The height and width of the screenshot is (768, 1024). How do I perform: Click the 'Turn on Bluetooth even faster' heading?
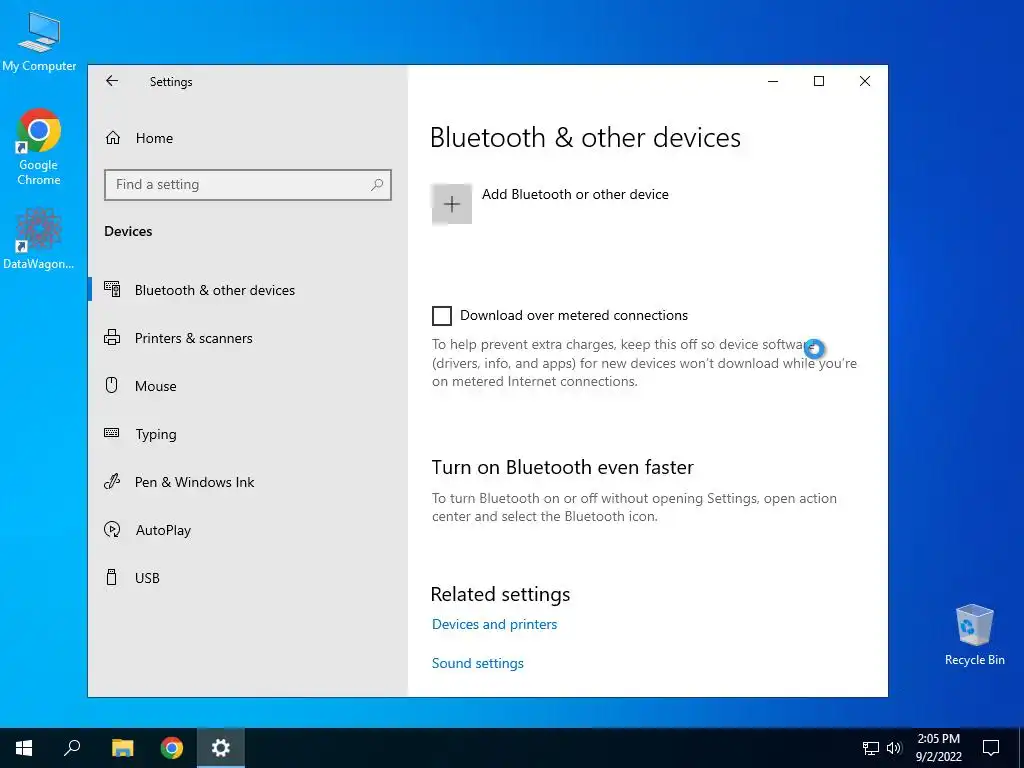pyautogui.click(x=562, y=468)
